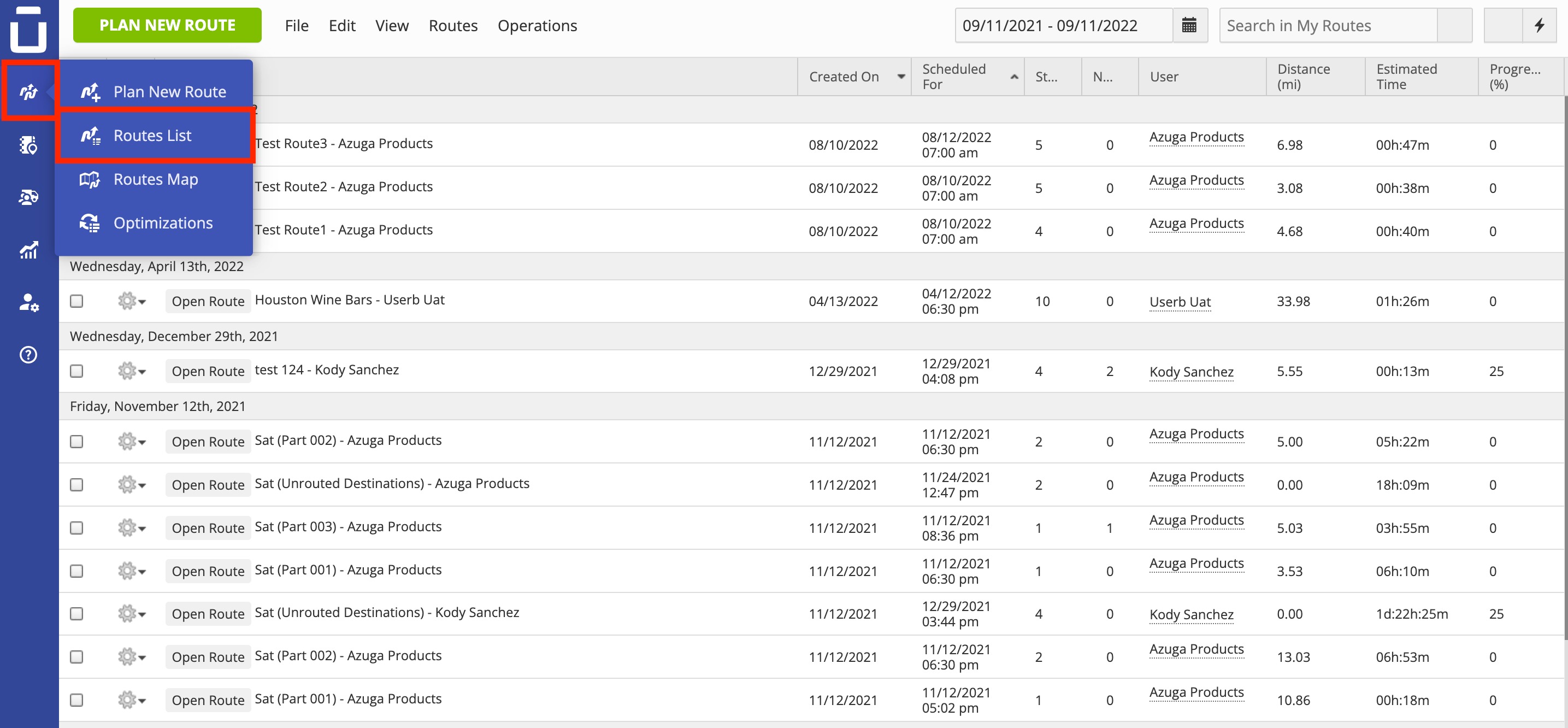
Task: Focus the Search in My Routes field
Action: [1328, 26]
